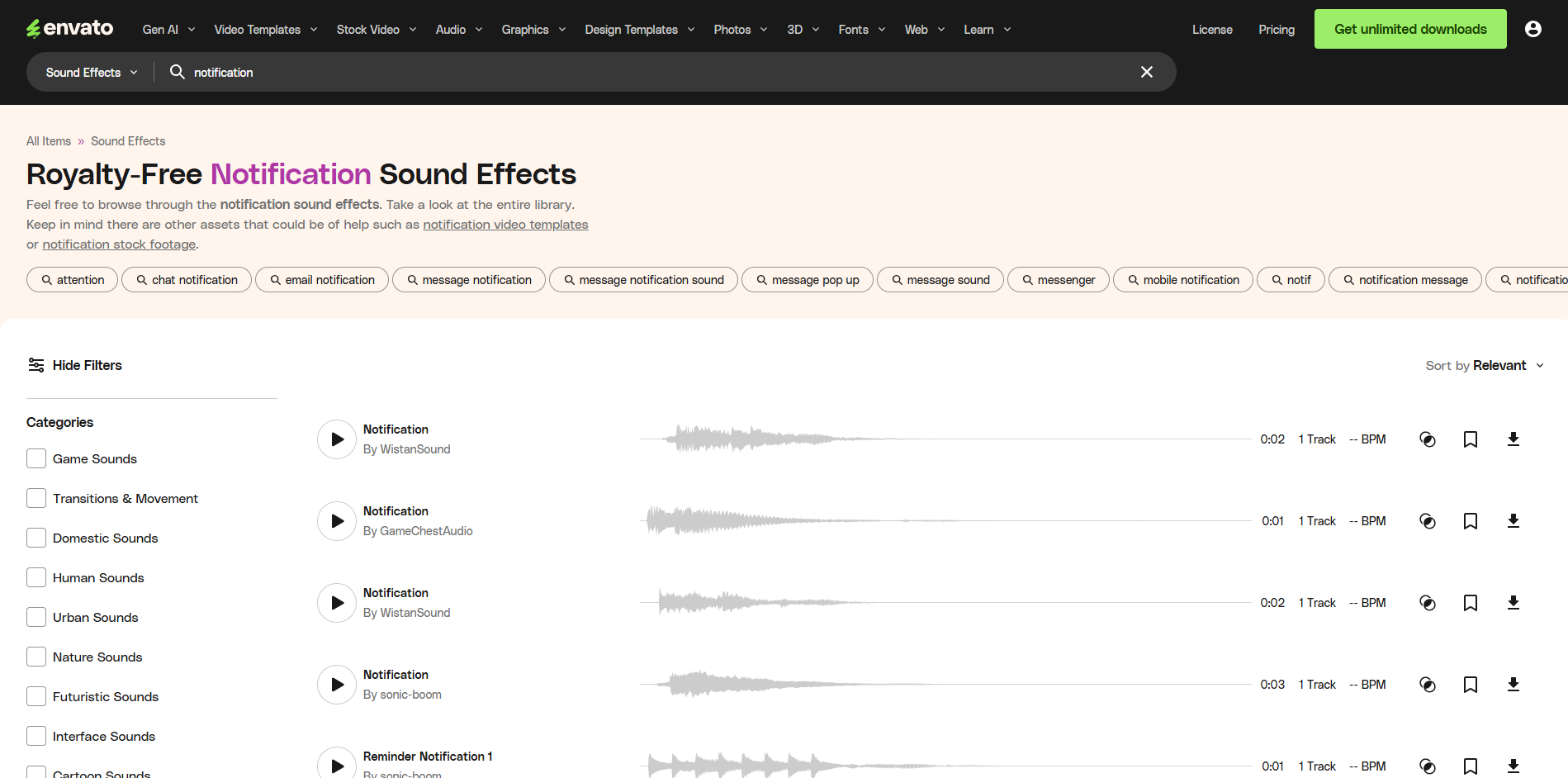The height and width of the screenshot is (778, 1568).
Task: Check the Futuristic Sounds category
Action: coord(36,695)
